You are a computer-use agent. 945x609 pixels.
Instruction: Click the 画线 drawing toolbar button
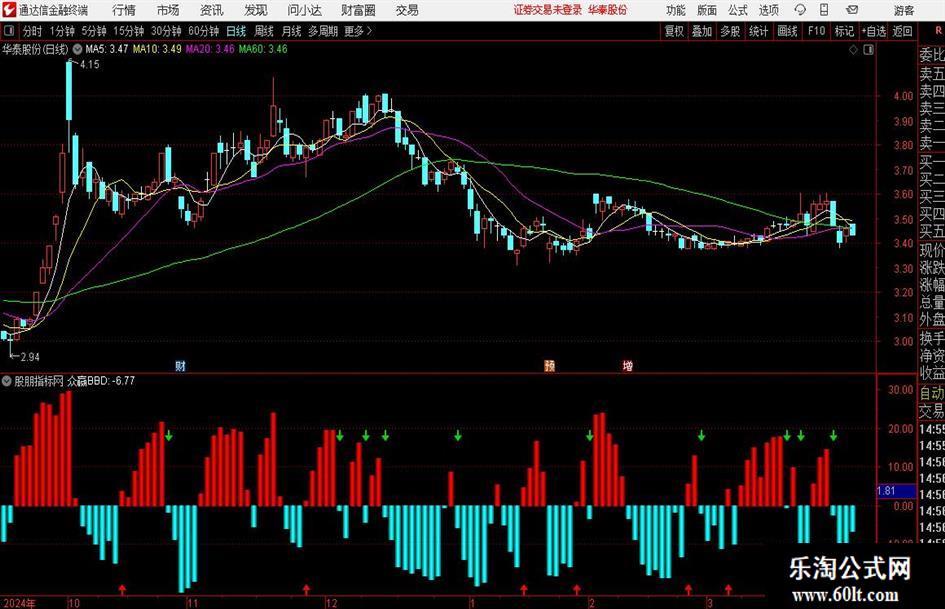787,31
